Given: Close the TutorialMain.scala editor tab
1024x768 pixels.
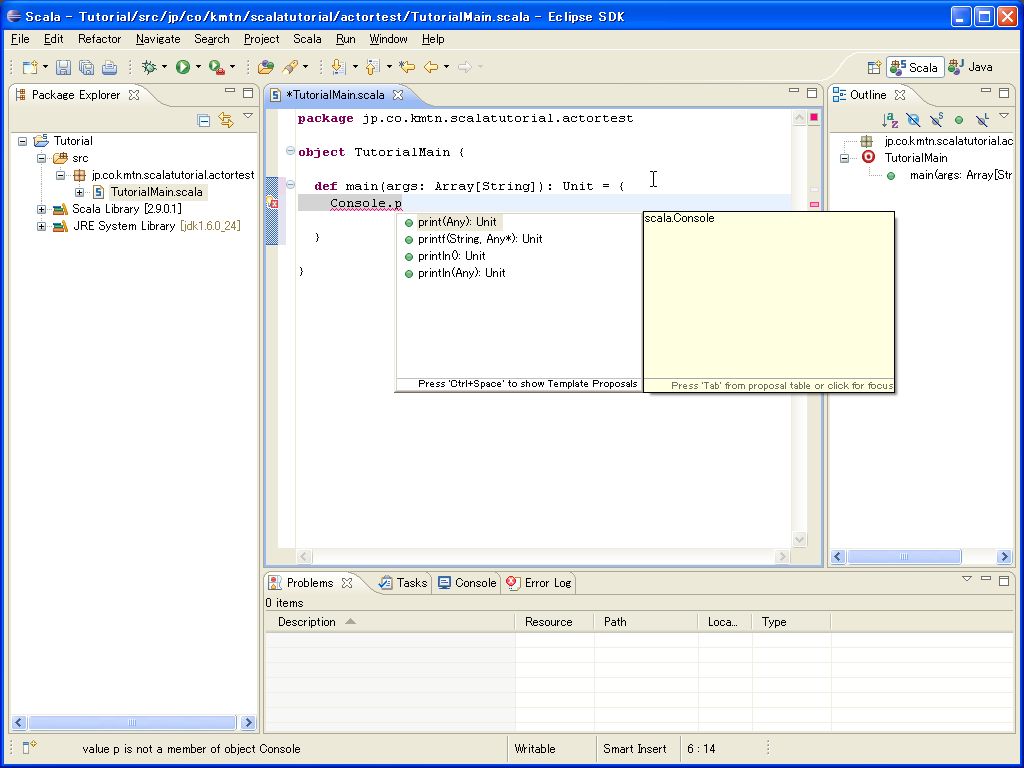Looking at the screenshot, I should [398, 95].
